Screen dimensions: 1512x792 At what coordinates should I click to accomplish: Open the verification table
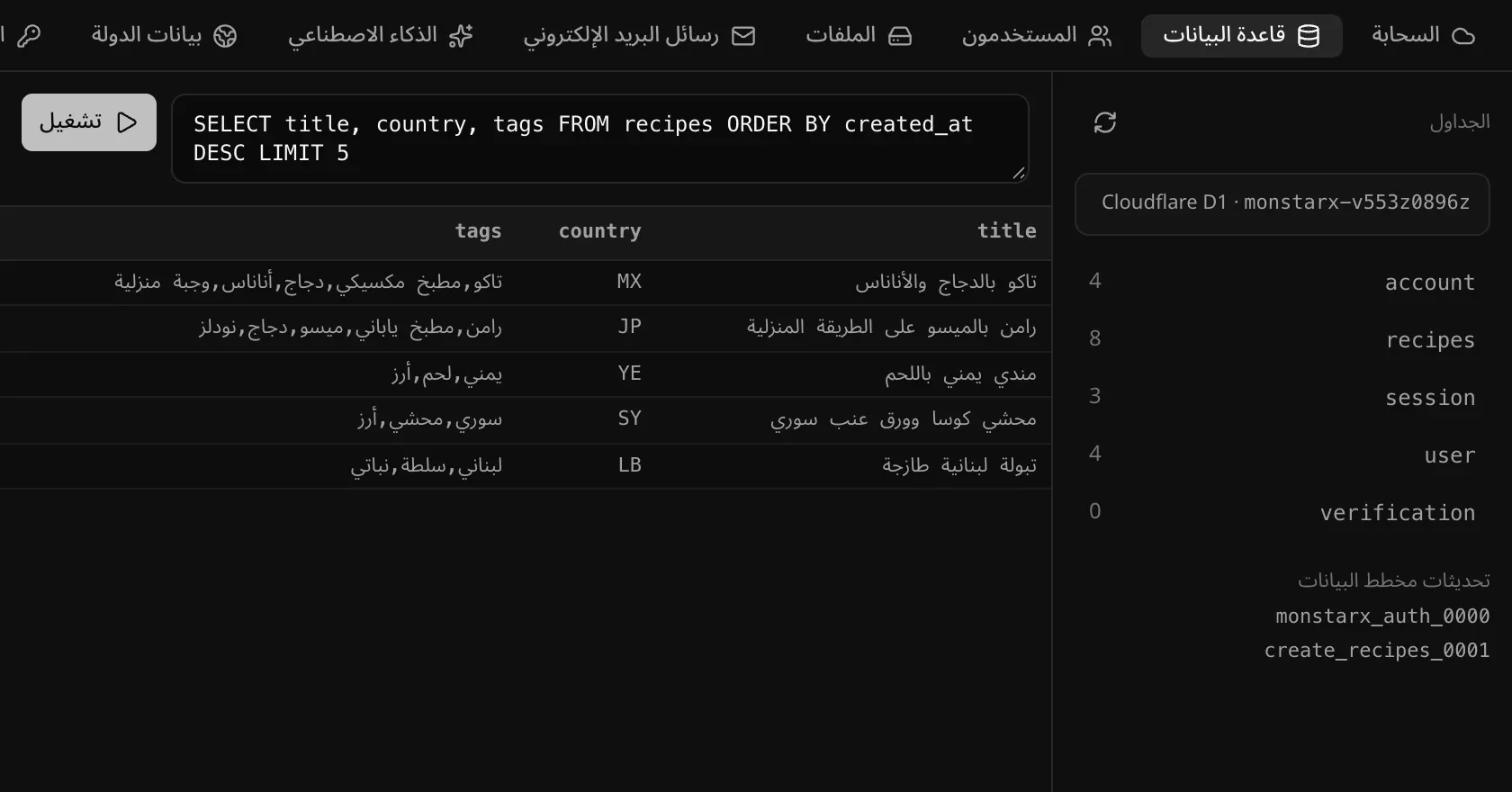[1282, 512]
